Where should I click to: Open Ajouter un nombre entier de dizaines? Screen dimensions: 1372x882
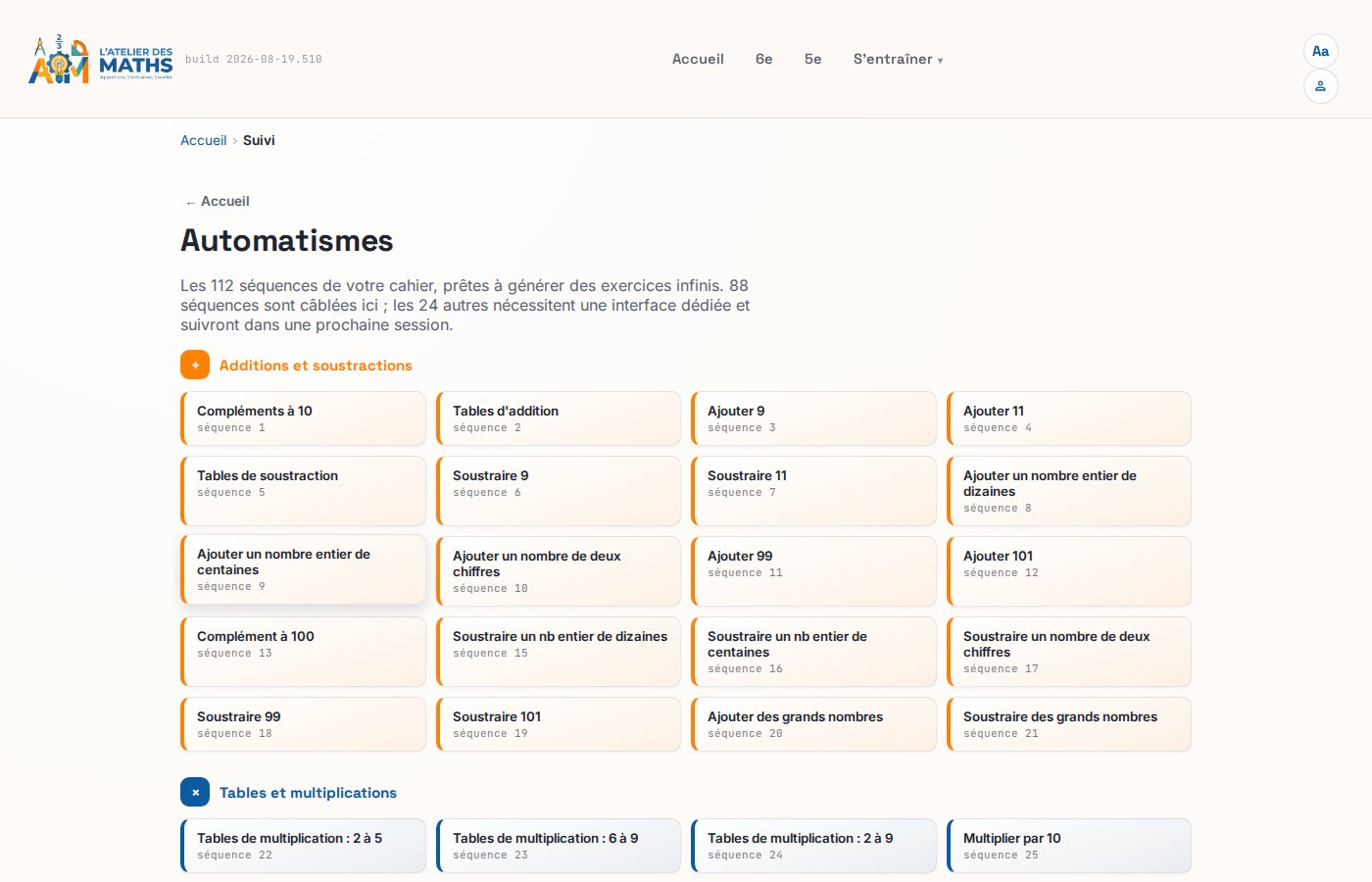pos(1069,491)
